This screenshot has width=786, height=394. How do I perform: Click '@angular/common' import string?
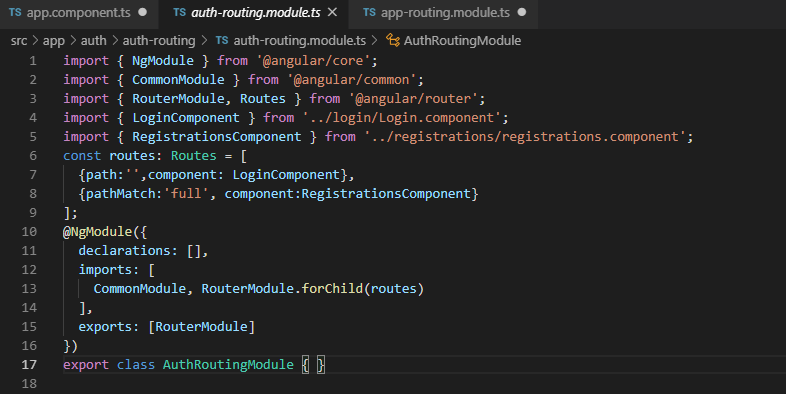point(351,80)
